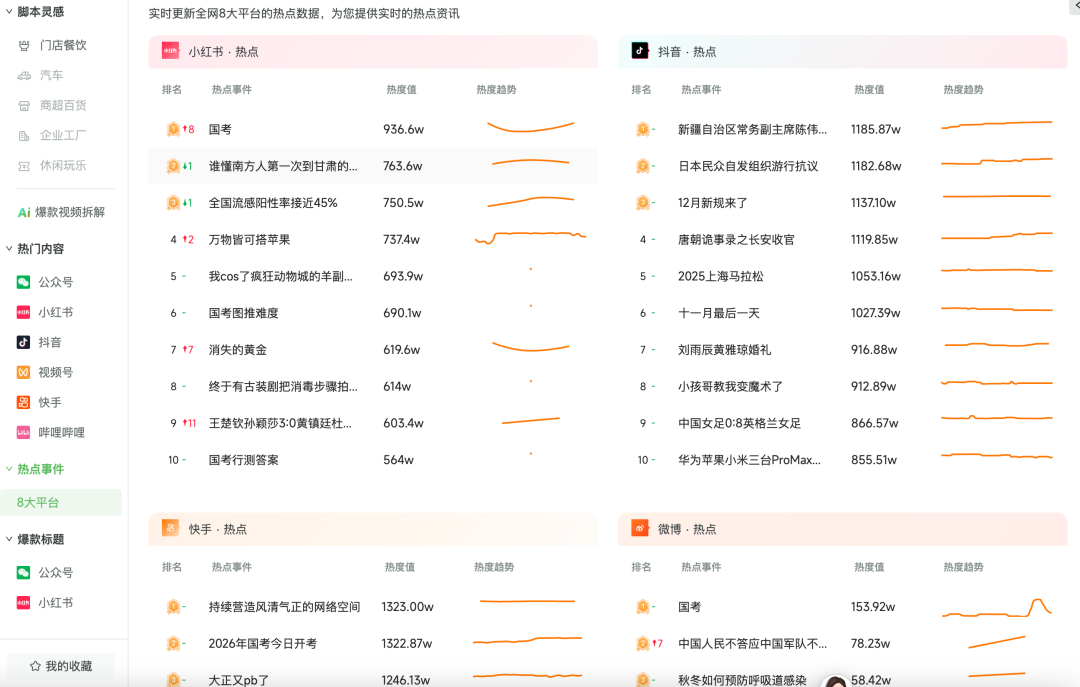Viewport: 1080px width, 687px height.
Task: Click 国考行测答案 topic
Action: 243,460
